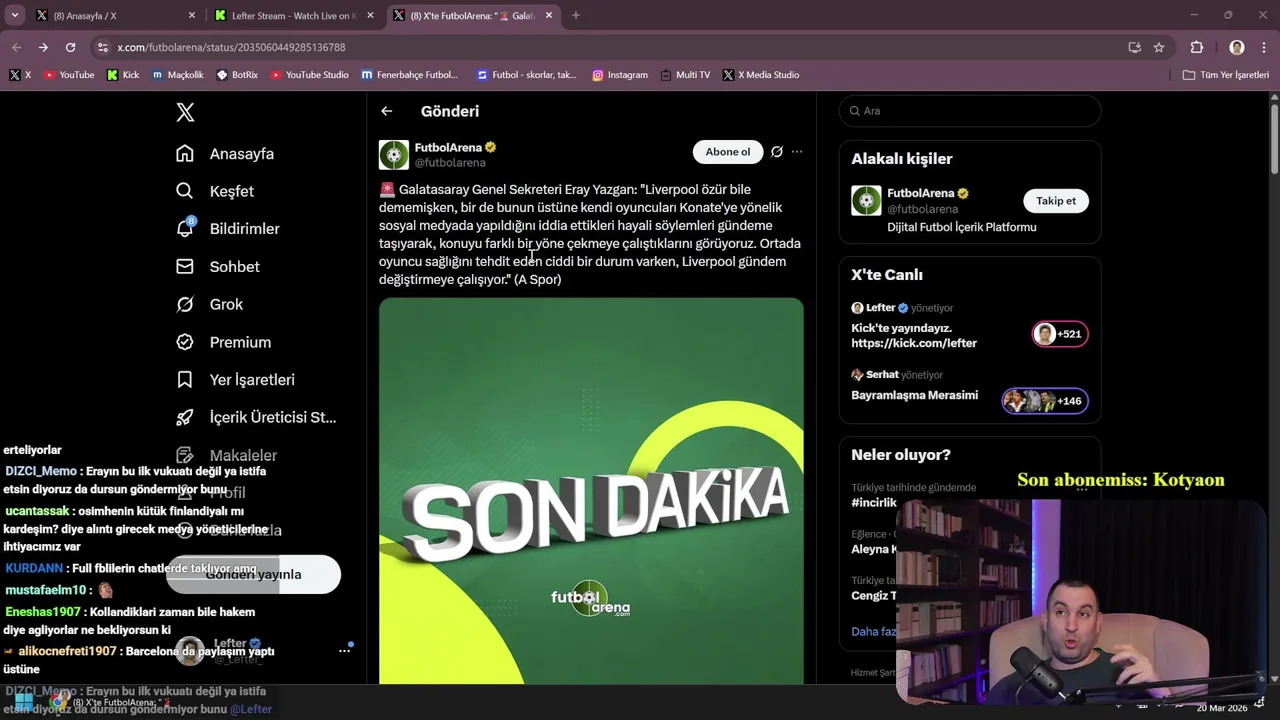Click FutbolArena name under Alakalı kişiler

pos(920,193)
